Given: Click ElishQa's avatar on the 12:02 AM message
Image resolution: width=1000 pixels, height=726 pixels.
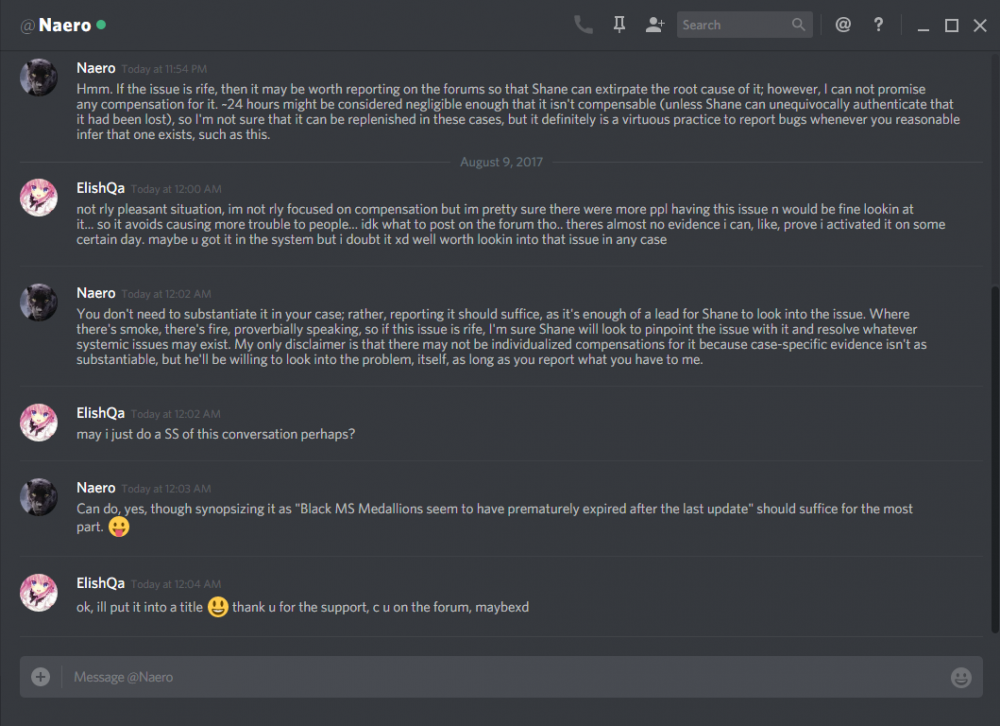Looking at the screenshot, I should point(39,422).
